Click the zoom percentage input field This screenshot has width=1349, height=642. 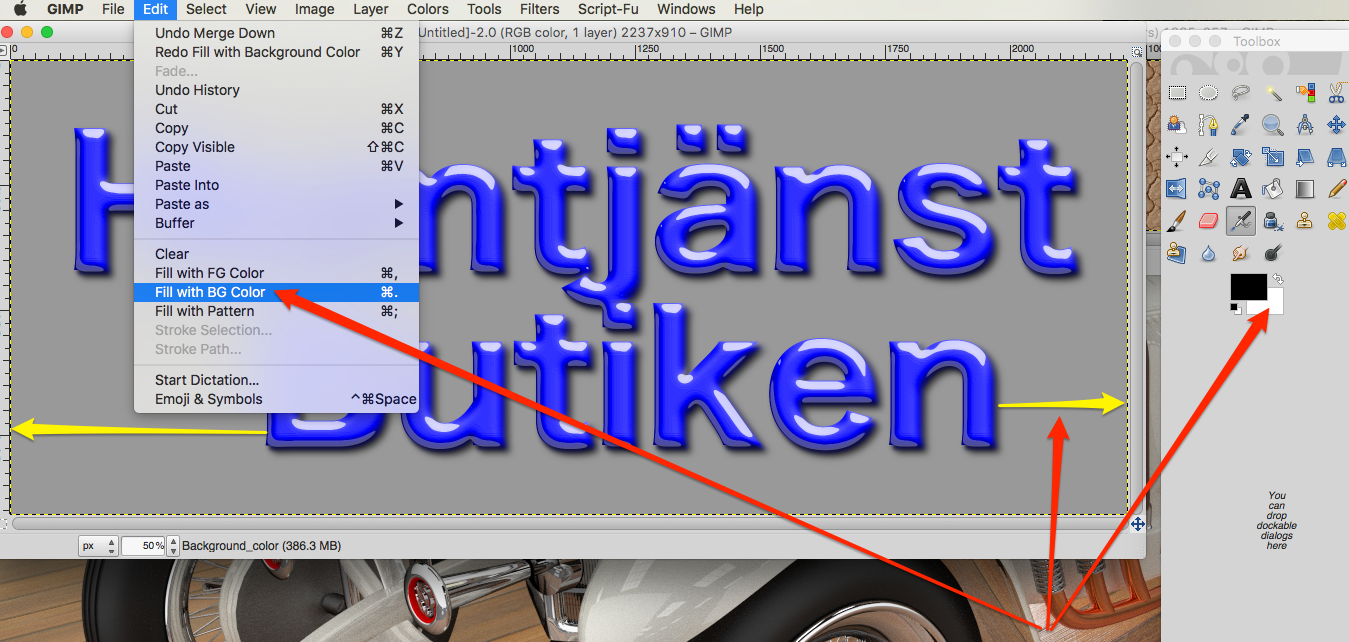pos(144,546)
